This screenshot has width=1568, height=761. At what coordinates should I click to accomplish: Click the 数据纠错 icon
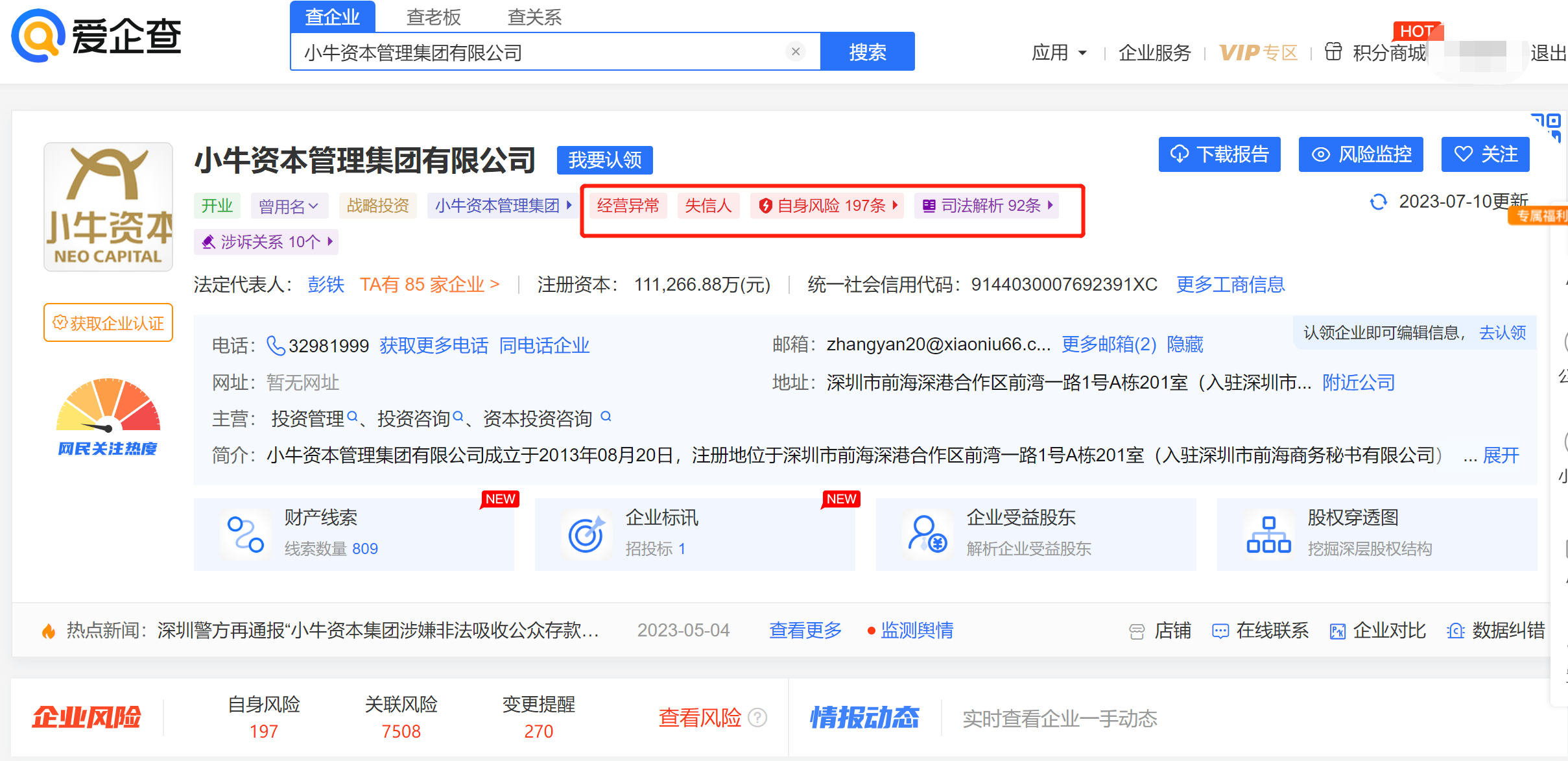click(1456, 631)
